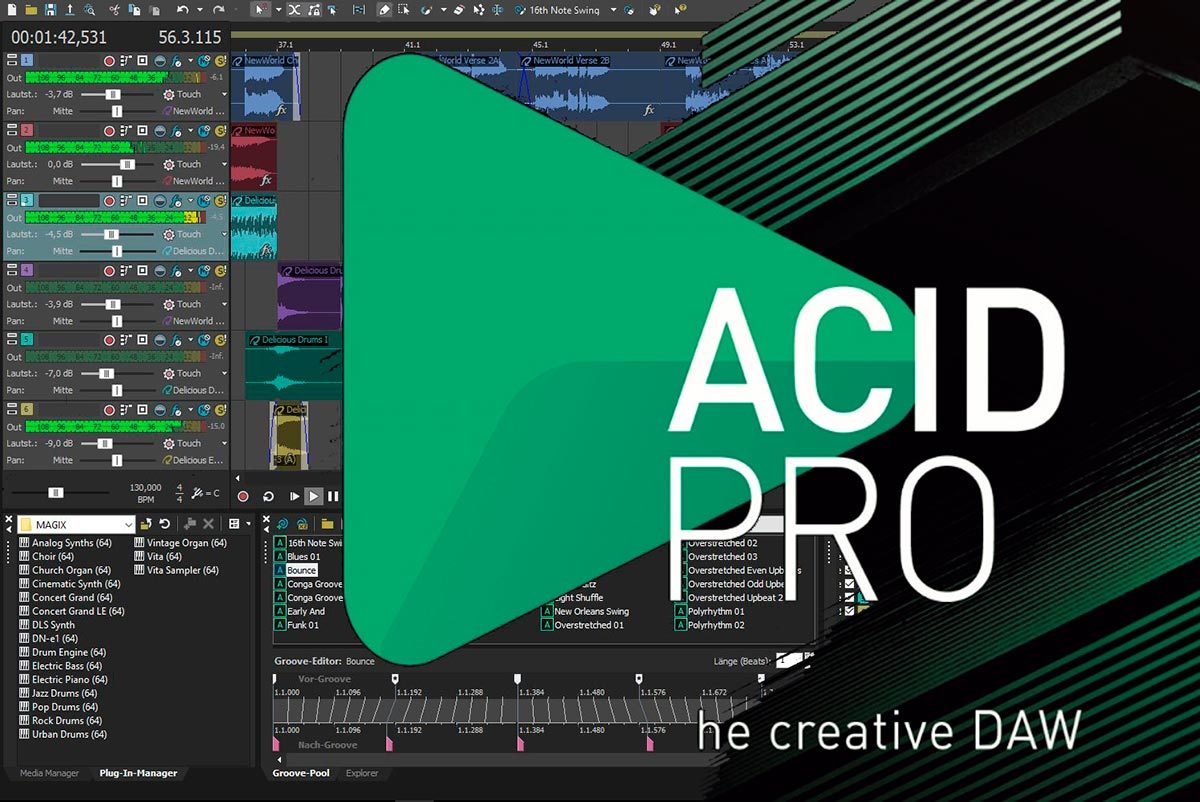Click the Play button in transport
This screenshot has height=802, width=1200.
coord(313,496)
